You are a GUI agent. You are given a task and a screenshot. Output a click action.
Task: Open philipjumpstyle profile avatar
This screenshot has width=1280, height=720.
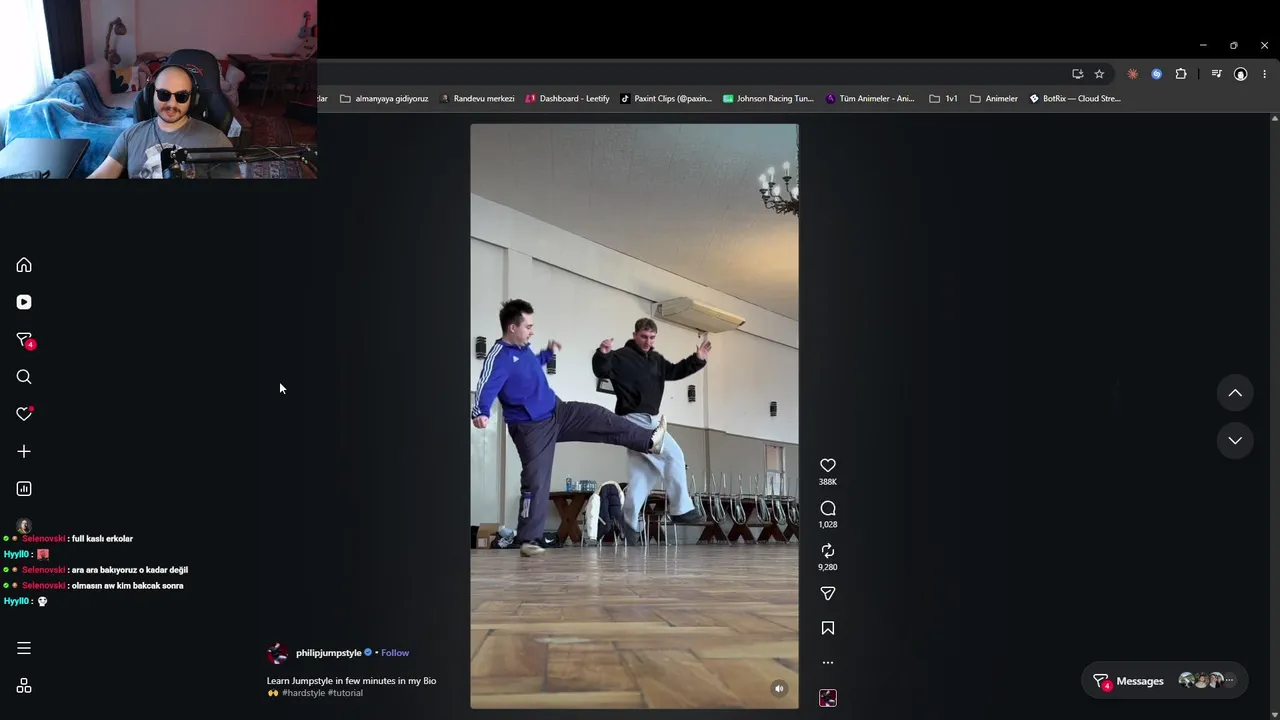[277, 653]
